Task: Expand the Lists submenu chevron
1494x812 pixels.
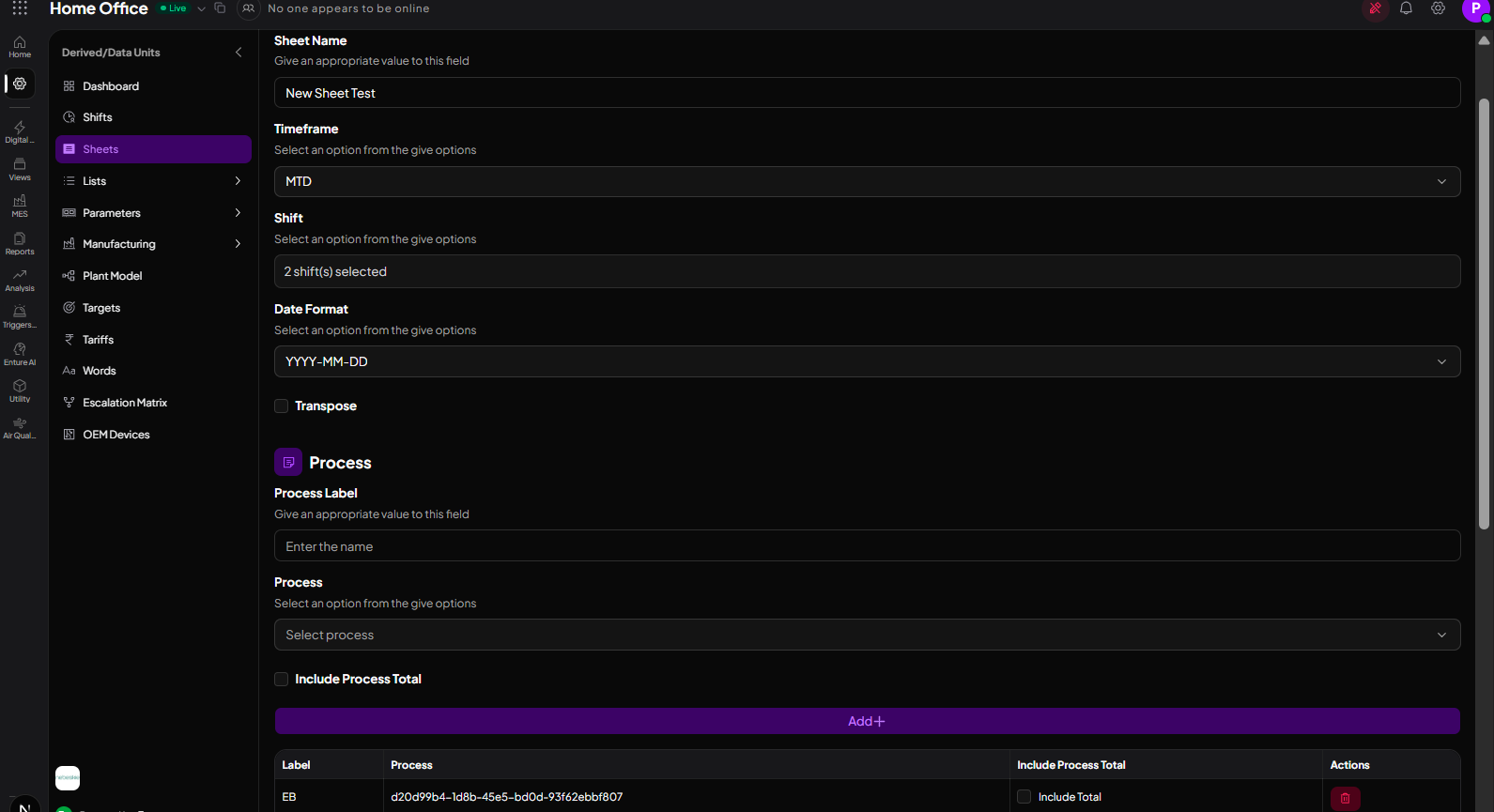Action: coord(238,181)
